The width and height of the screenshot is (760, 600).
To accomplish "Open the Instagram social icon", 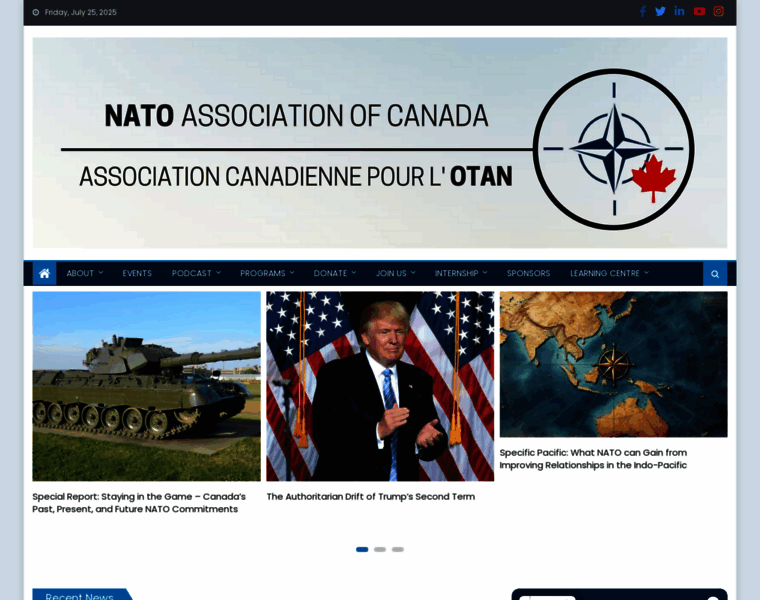I will point(719,12).
